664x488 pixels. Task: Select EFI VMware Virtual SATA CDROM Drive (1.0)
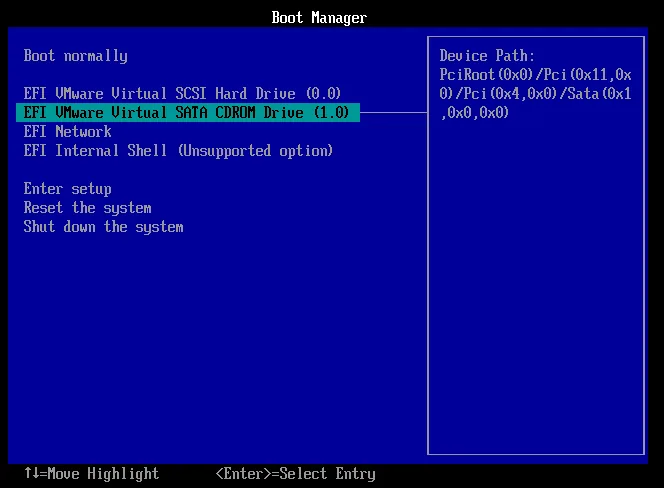tap(188, 113)
